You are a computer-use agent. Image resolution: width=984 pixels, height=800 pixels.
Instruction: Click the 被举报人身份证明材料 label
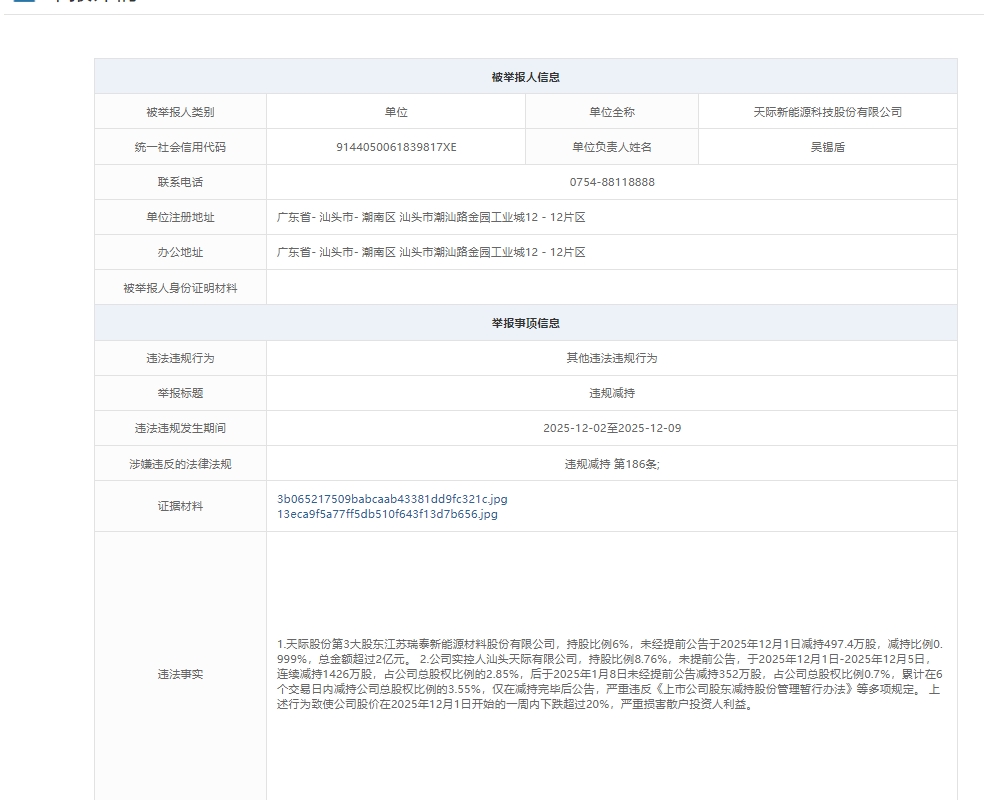pyautogui.click(x=180, y=288)
